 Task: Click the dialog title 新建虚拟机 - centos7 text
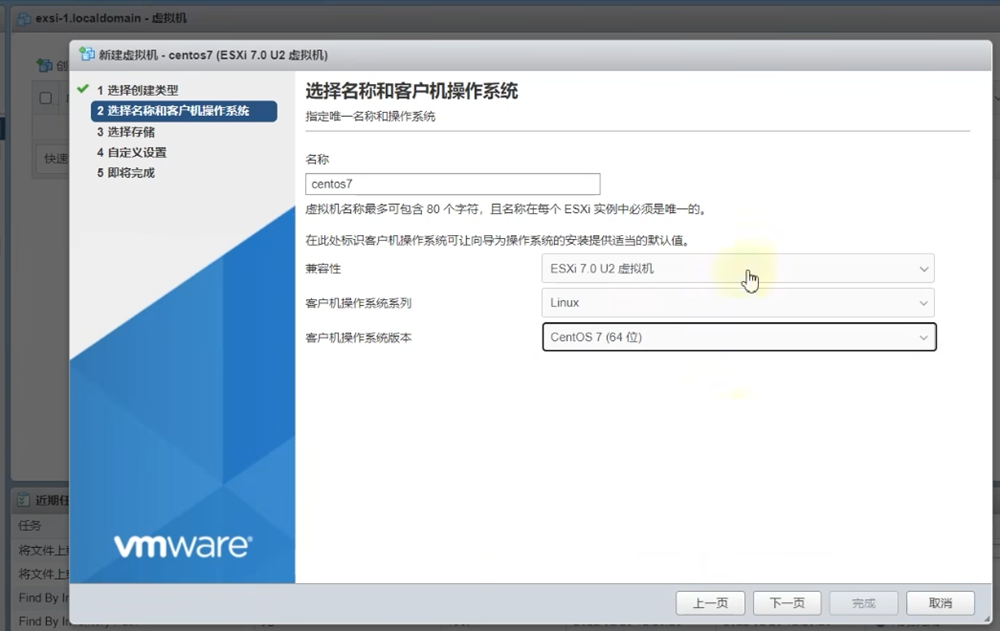coord(213,55)
